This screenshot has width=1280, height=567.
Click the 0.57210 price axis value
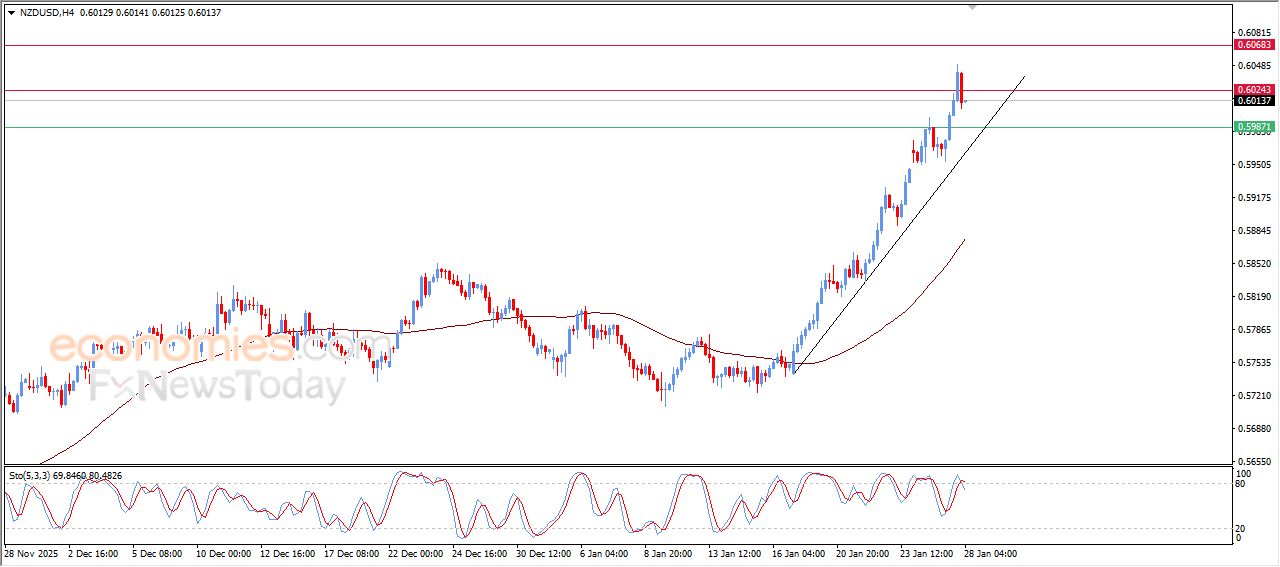[x=1253, y=396]
